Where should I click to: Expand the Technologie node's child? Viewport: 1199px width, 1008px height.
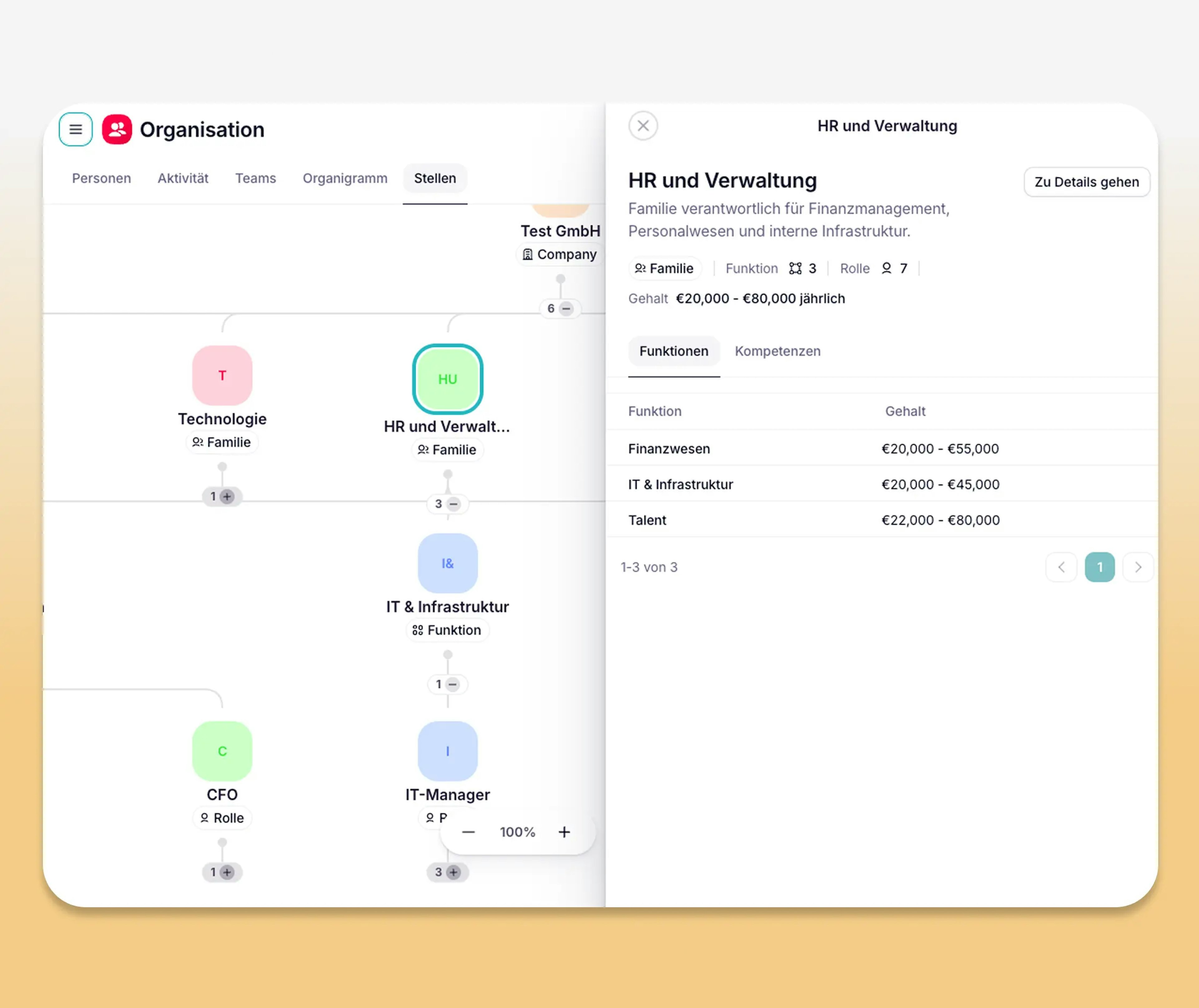(227, 497)
